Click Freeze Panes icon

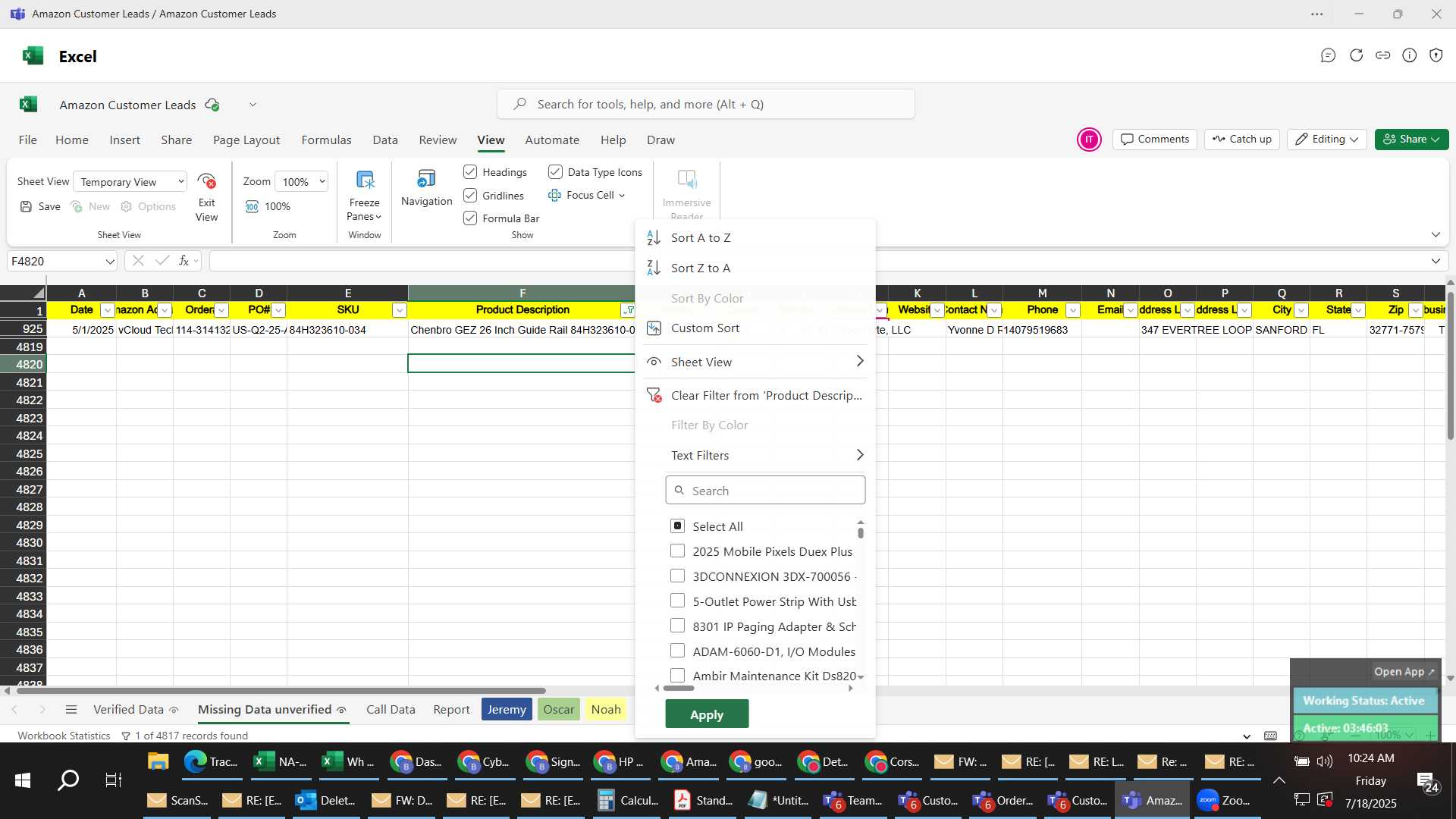pyautogui.click(x=365, y=180)
